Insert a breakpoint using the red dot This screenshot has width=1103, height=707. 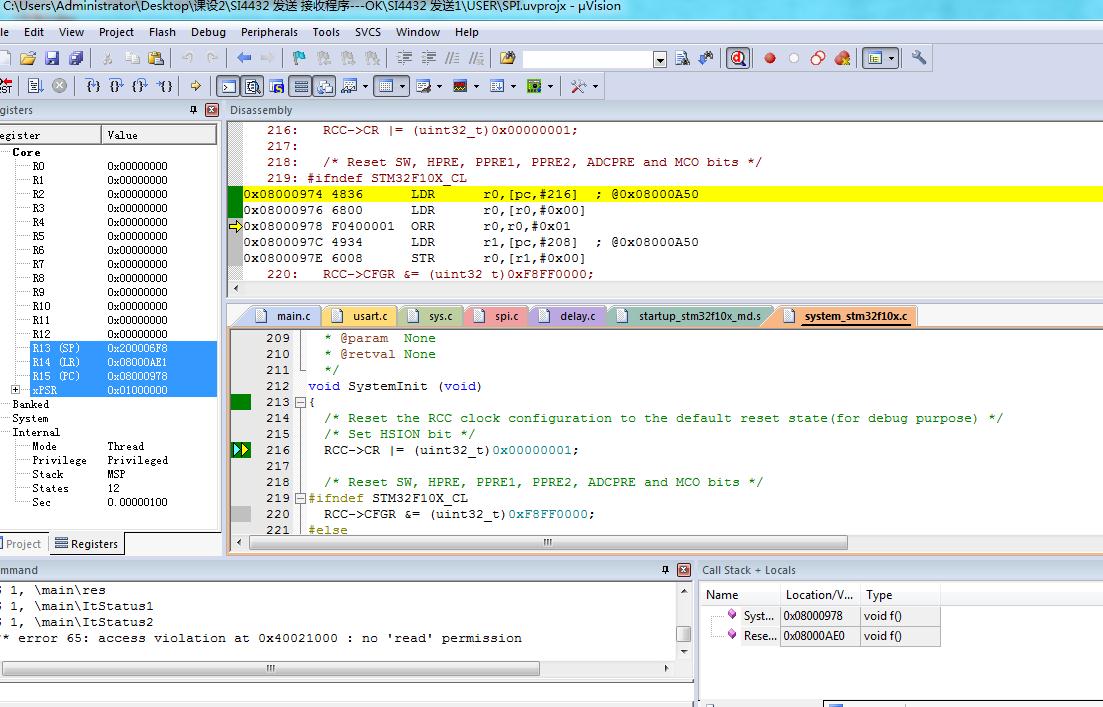pos(770,58)
